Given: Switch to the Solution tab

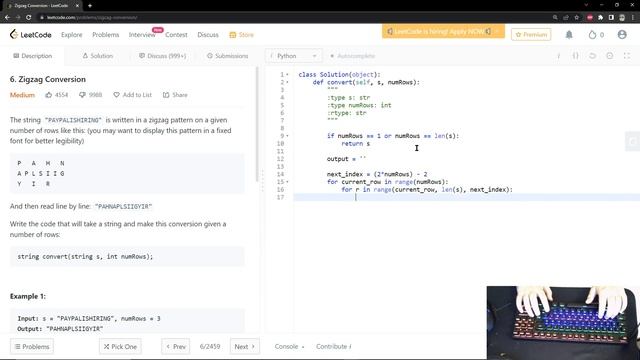Looking at the screenshot, I should pyautogui.click(x=98, y=56).
